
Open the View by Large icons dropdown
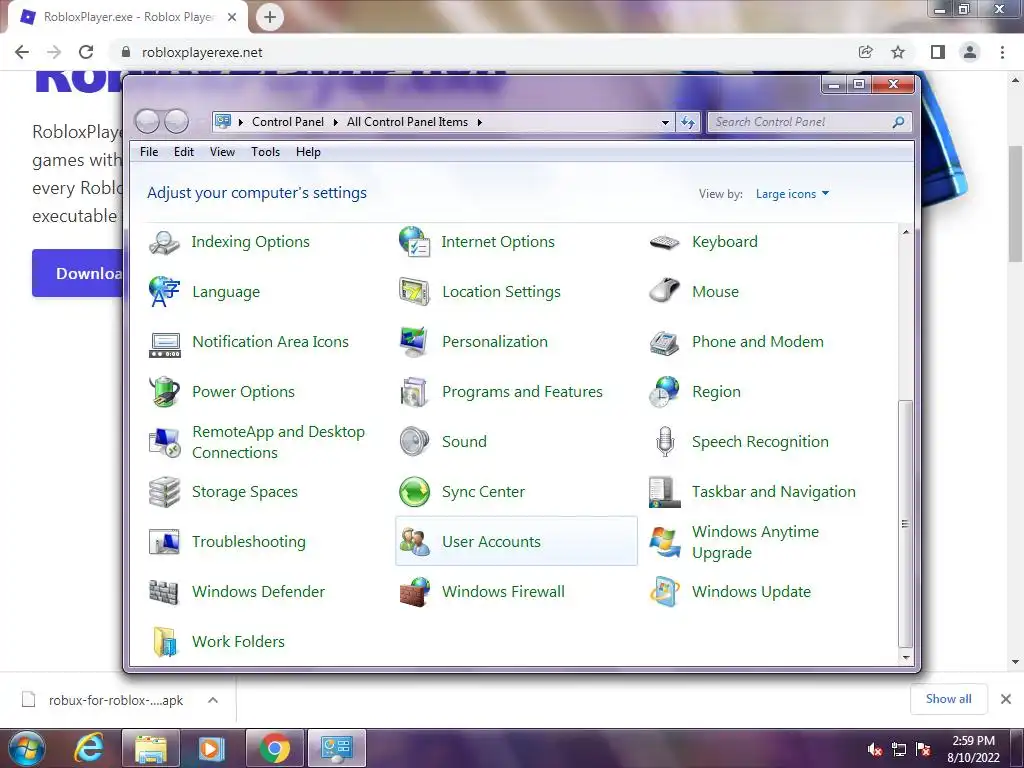click(x=792, y=194)
